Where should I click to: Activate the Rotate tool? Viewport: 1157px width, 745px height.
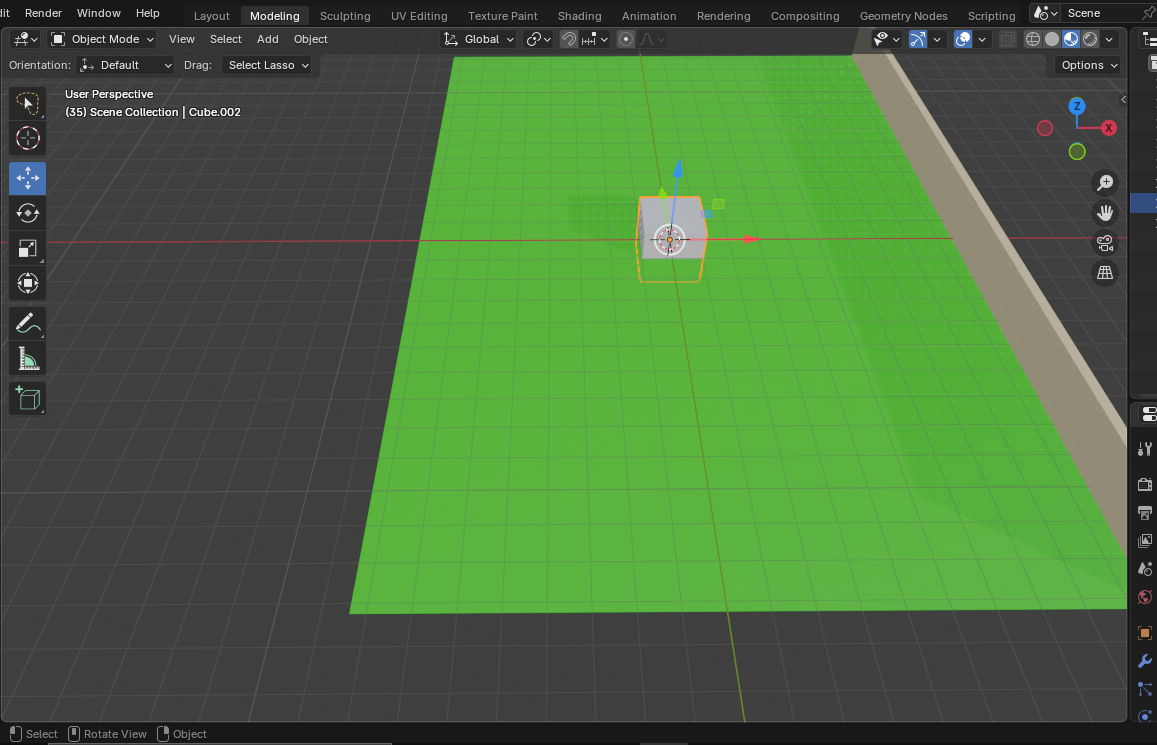pos(27,213)
